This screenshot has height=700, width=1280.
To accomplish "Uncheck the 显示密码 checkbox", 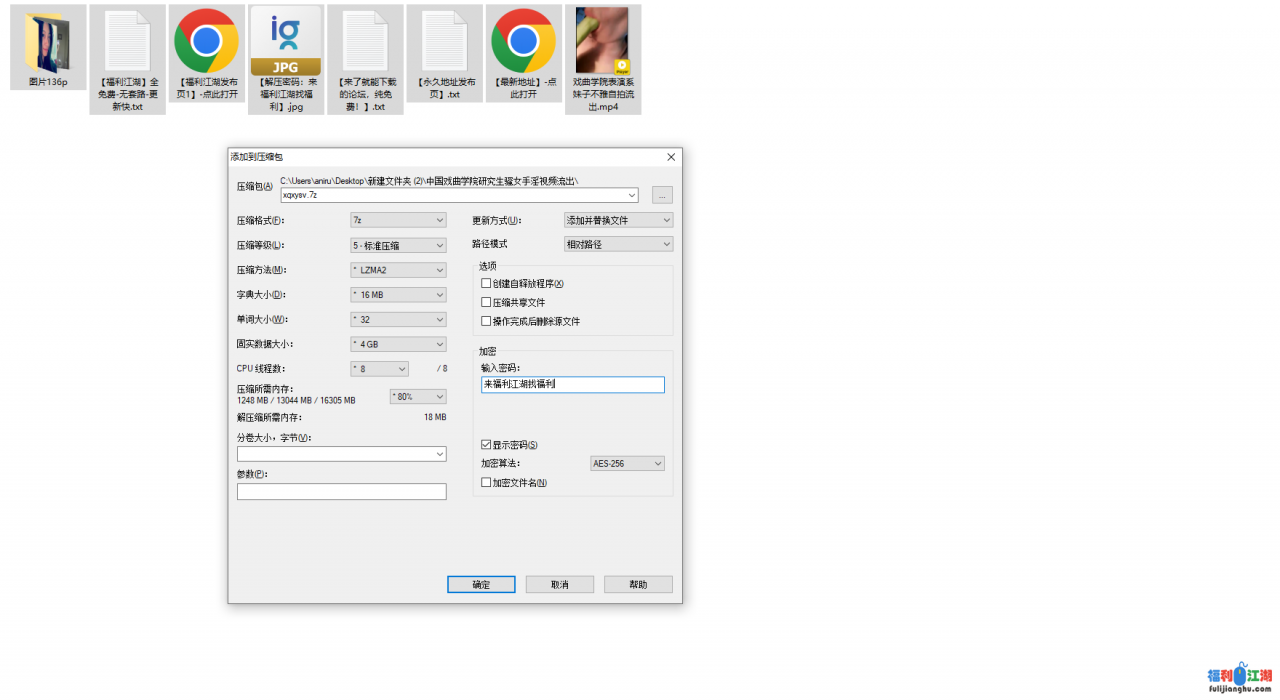I will click(487, 445).
